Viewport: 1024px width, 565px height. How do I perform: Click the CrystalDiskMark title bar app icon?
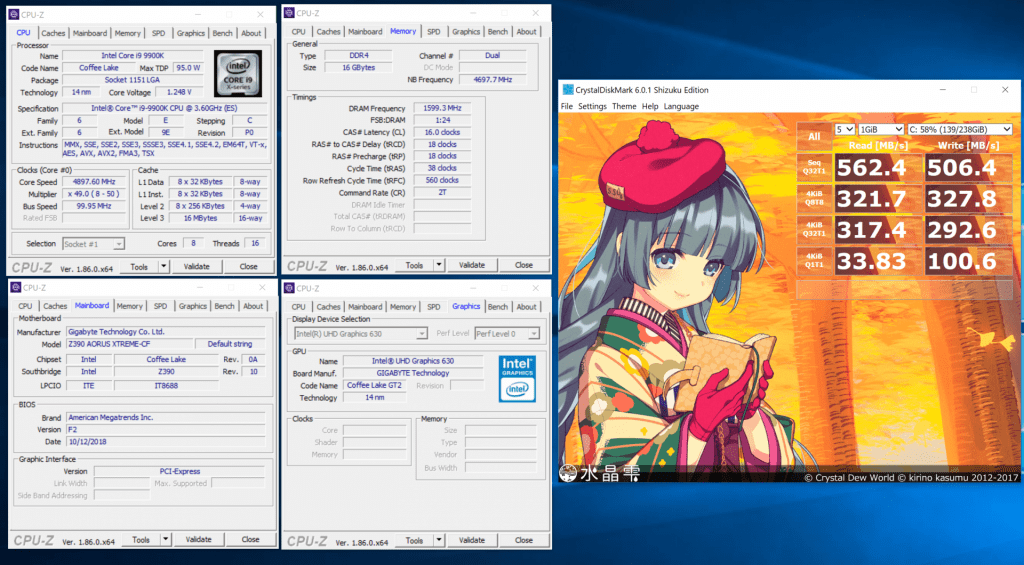tap(568, 90)
